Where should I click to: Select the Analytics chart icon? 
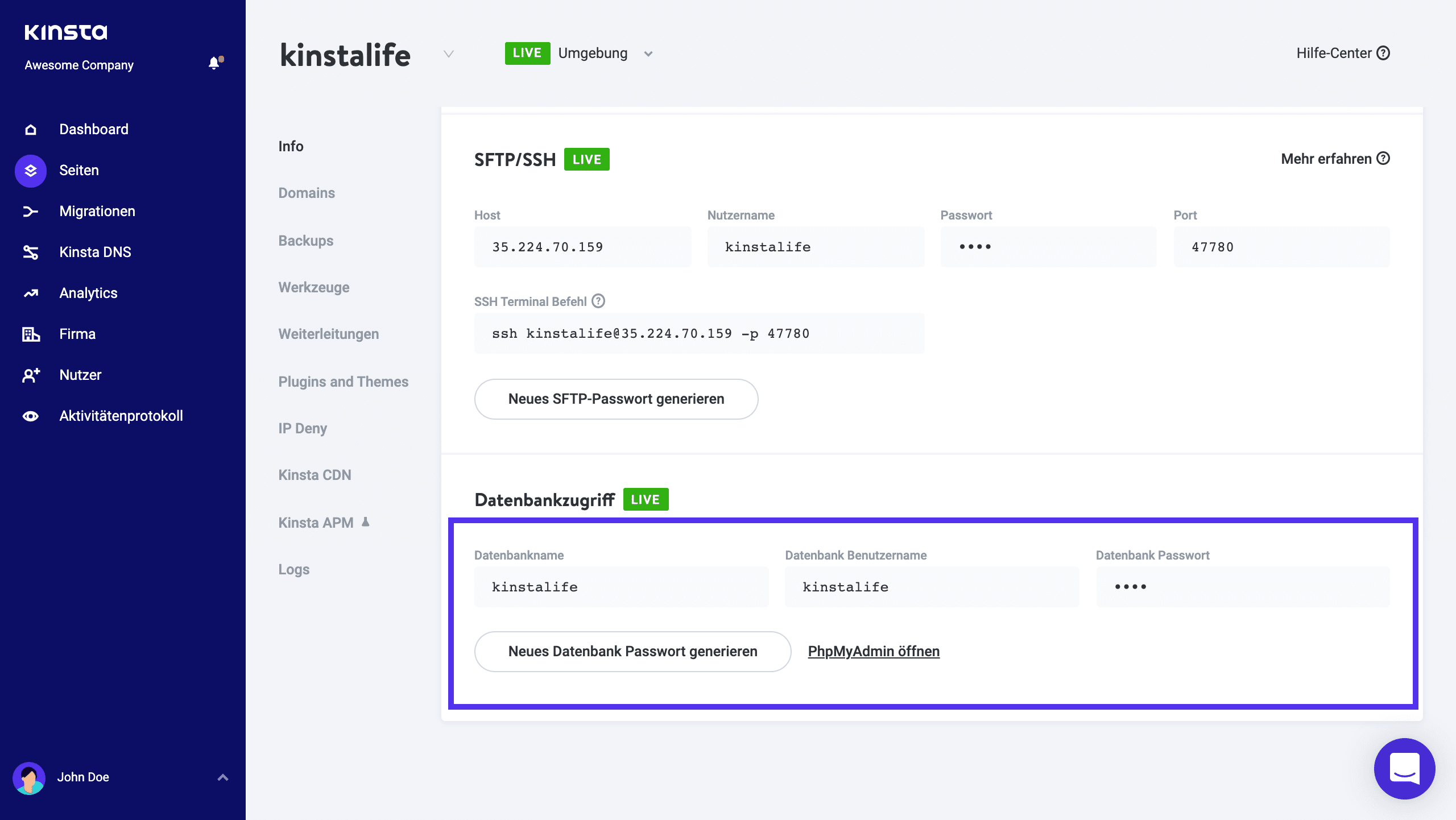(30, 293)
